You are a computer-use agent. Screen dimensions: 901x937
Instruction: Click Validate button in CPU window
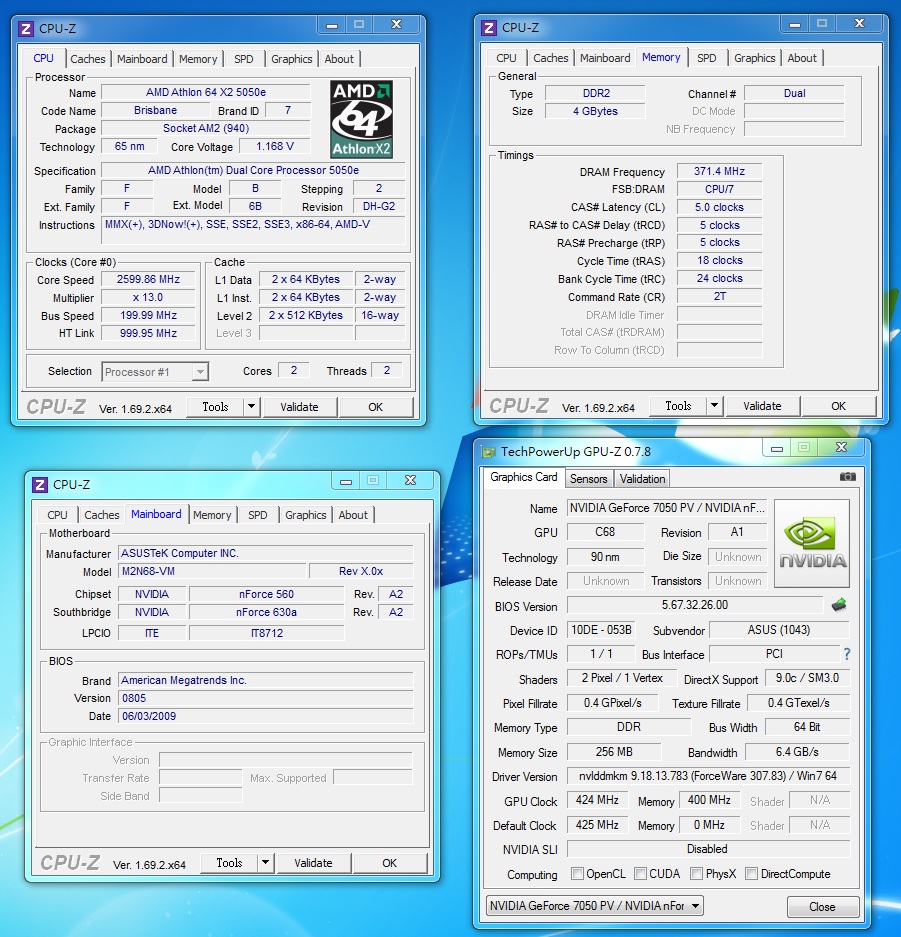299,407
